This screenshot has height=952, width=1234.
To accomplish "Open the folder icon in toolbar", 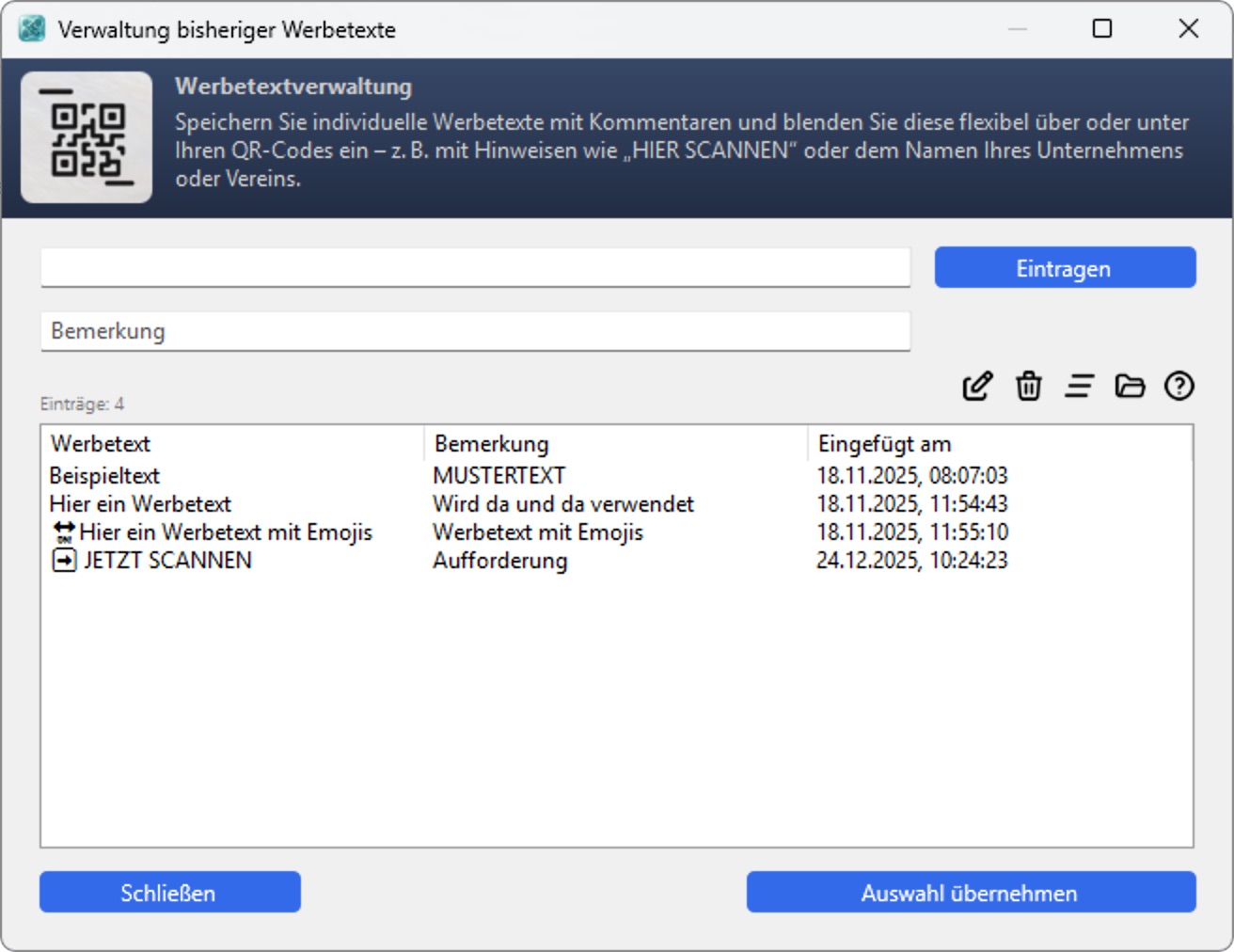I will [x=1129, y=386].
